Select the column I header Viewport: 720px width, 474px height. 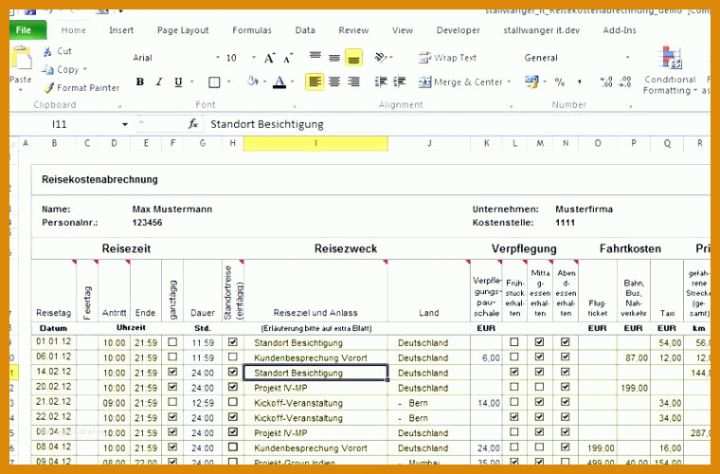[315, 143]
